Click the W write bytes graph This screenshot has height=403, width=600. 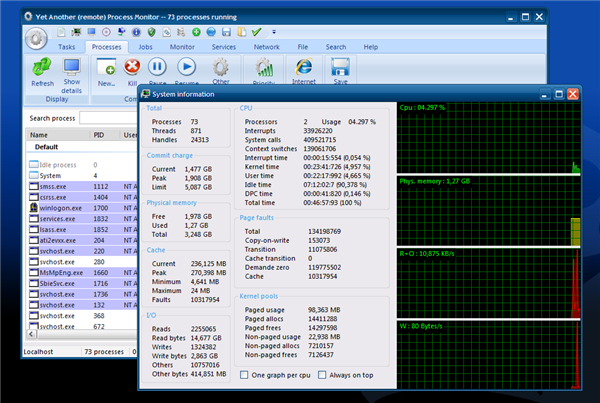click(489, 355)
